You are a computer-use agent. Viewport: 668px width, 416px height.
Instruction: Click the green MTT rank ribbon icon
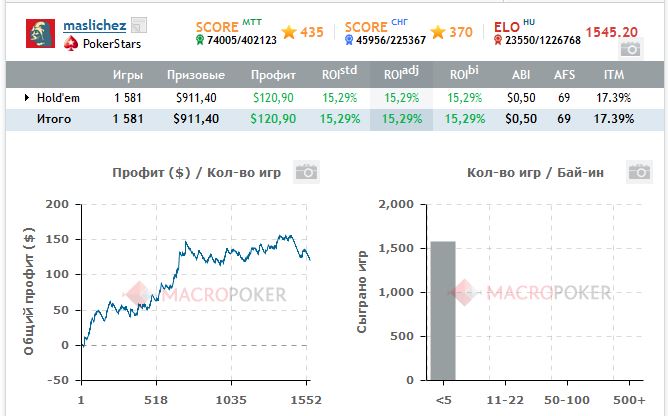click(199, 41)
